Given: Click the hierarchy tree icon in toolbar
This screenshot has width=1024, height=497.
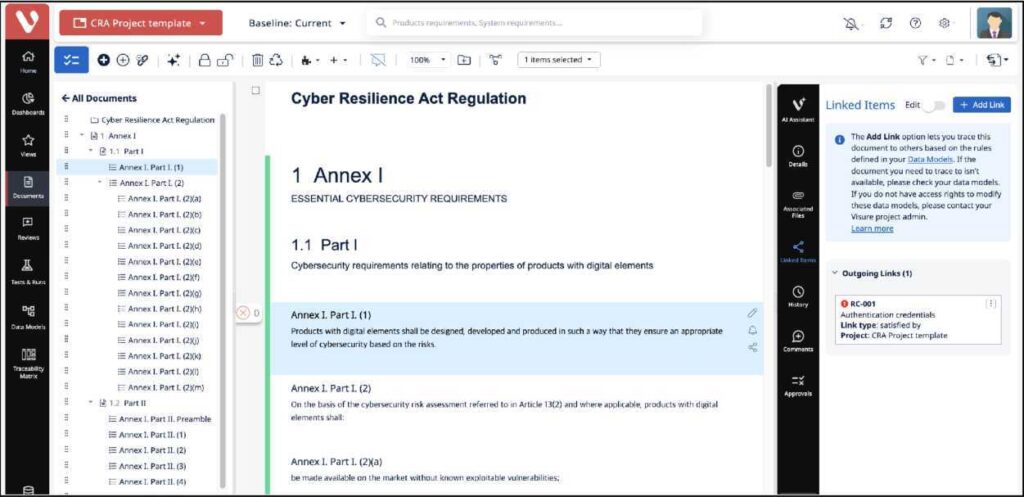Looking at the screenshot, I should pos(496,60).
